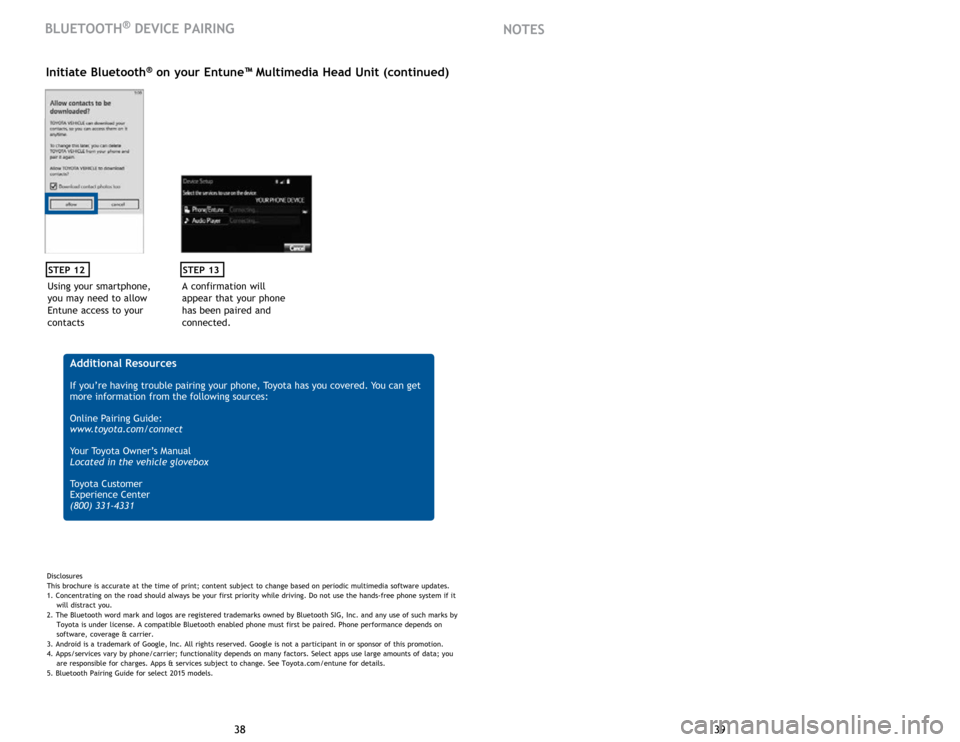Click the (800) 331-4331 phone number
This screenshot has height=742, width=960.
tap(102, 506)
